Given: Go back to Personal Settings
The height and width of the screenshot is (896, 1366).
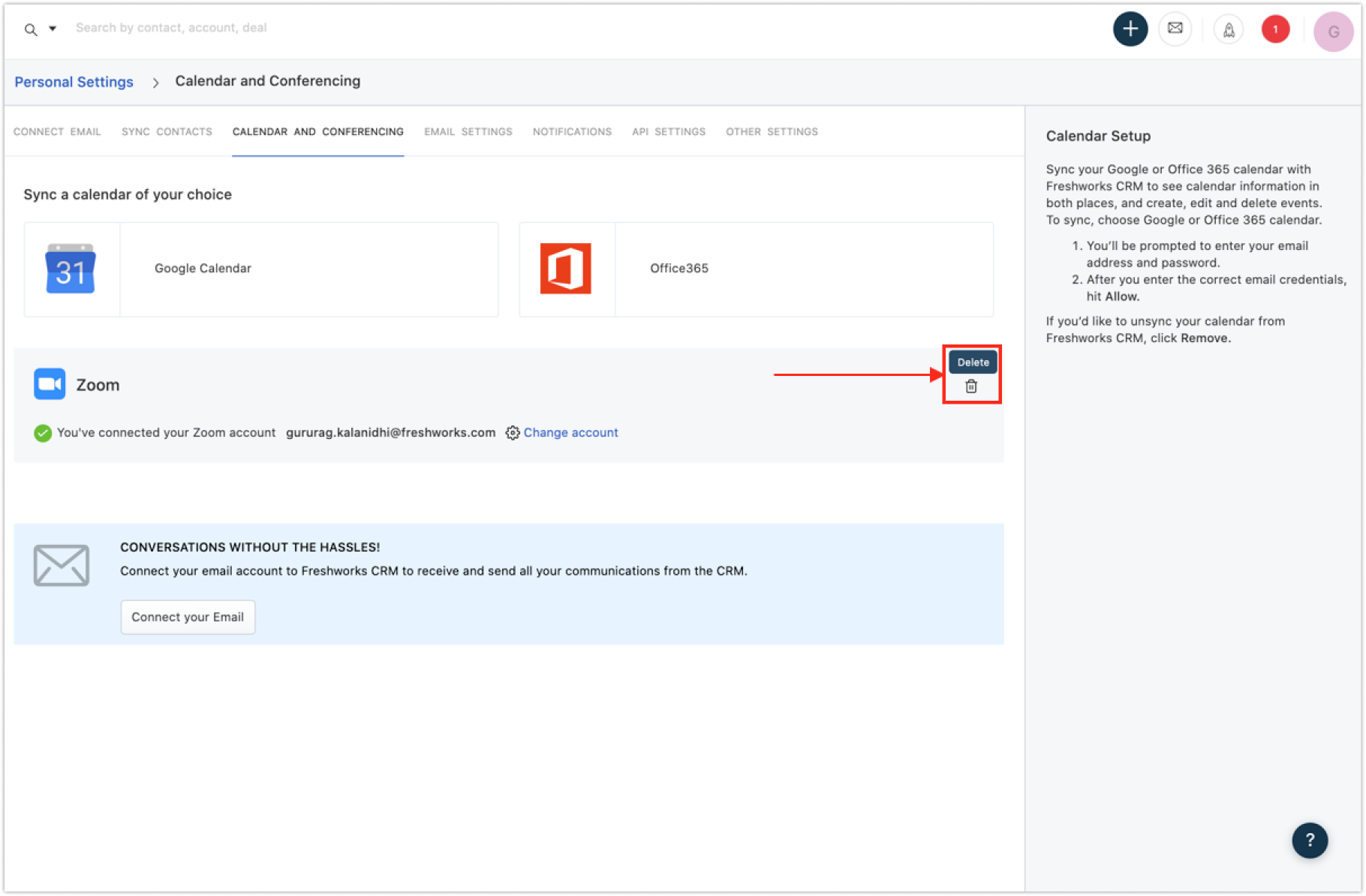Looking at the screenshot, I should [74, 82].
